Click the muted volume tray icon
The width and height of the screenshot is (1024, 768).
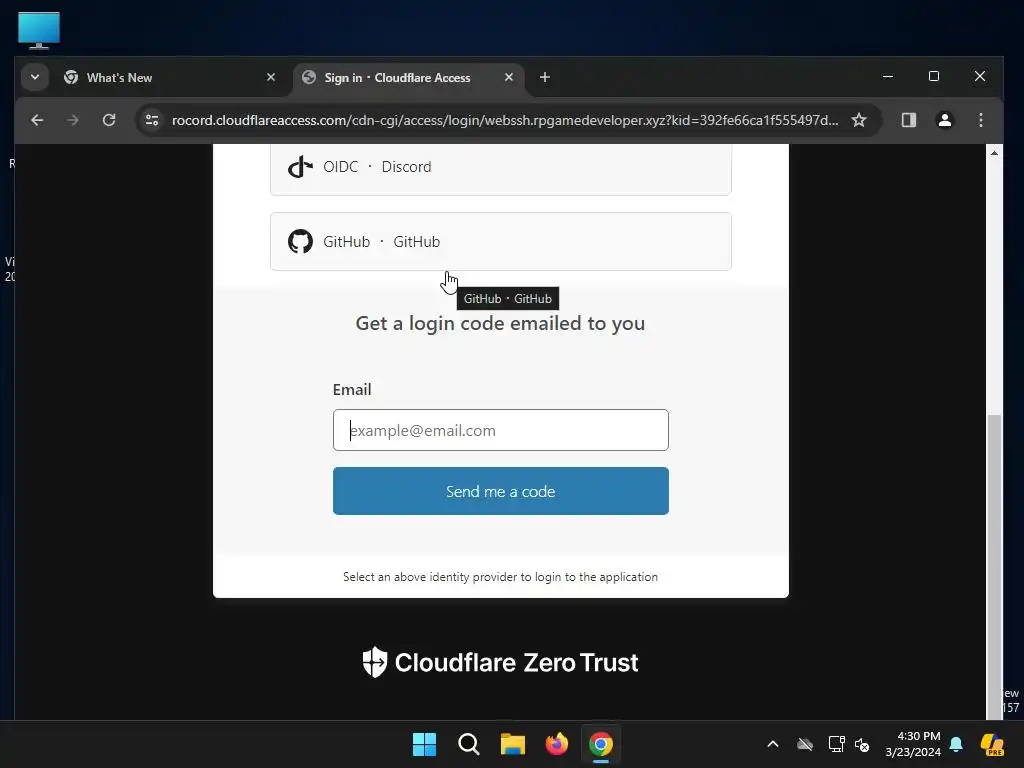[x=862, y=744]
